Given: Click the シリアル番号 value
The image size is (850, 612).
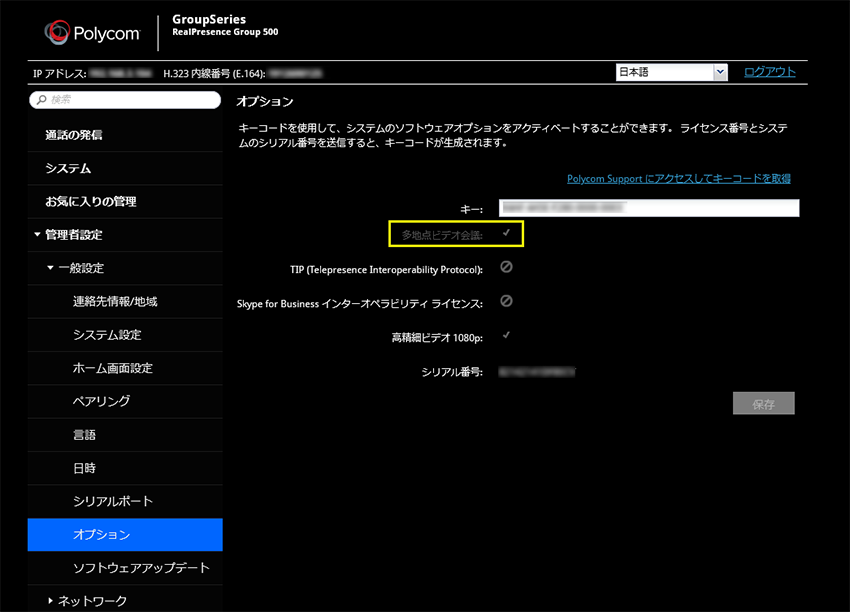Looking at the screenshot, I should pos(537,371).
